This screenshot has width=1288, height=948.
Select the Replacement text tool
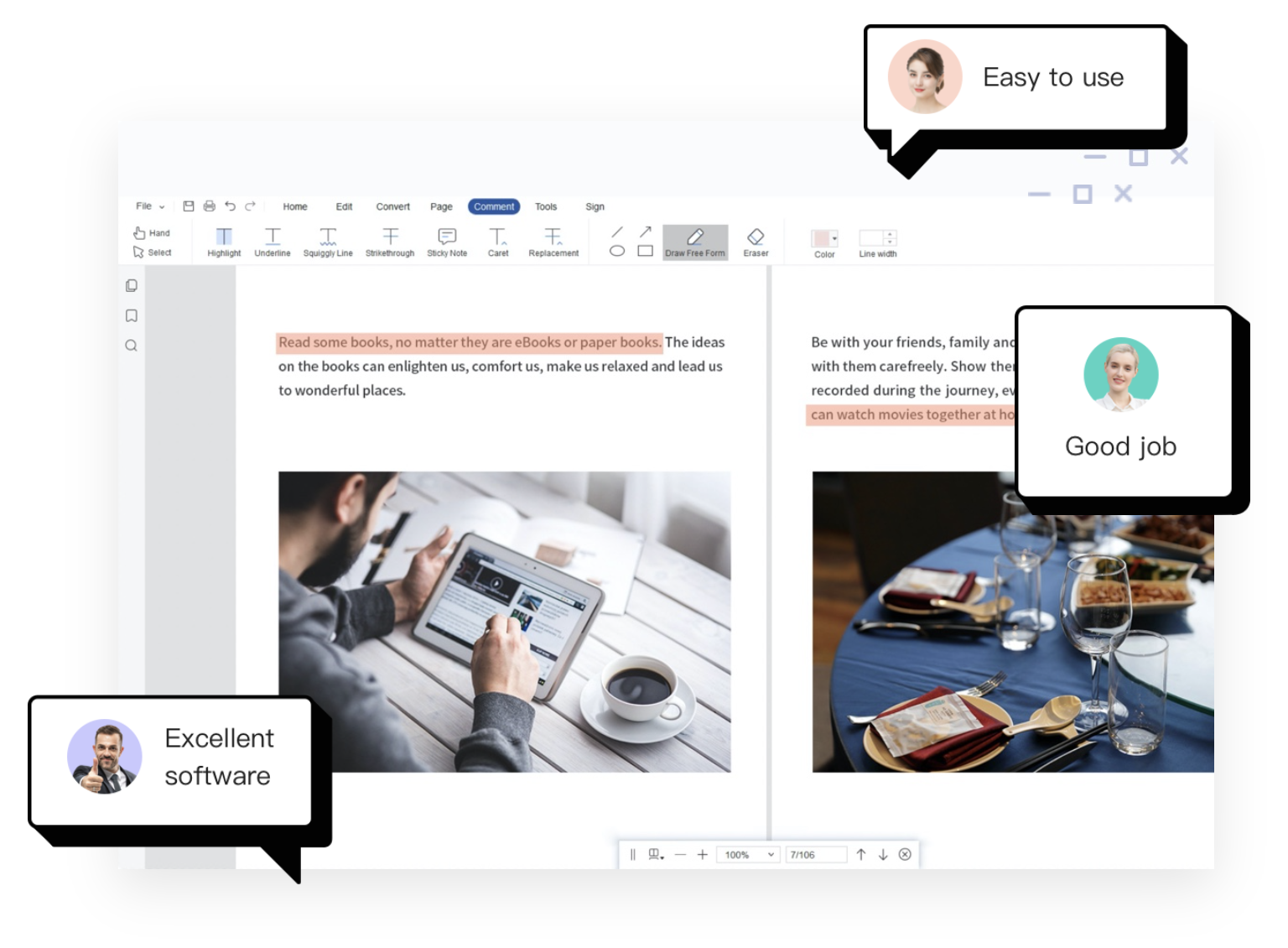click(x=553, y=242)
